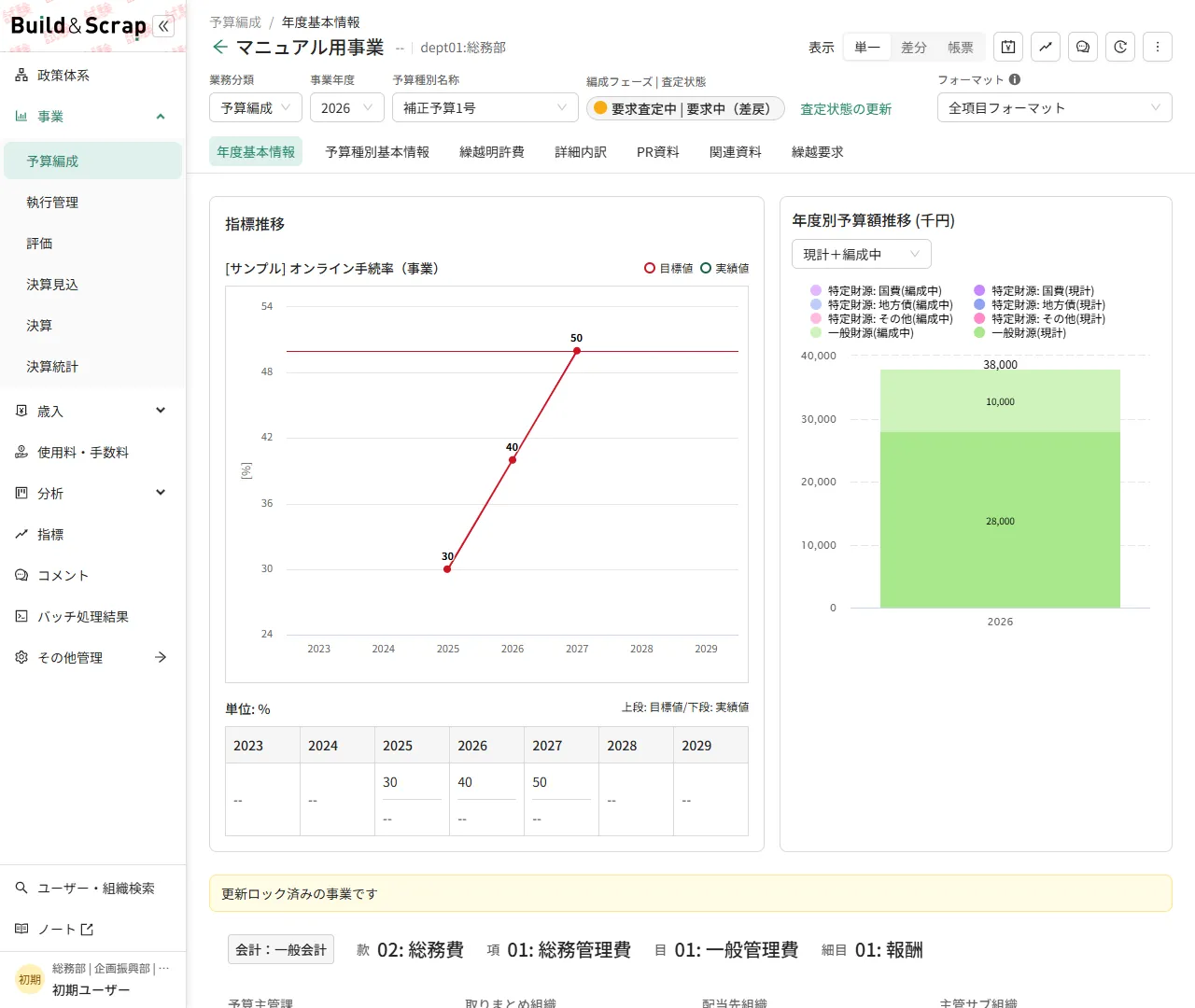The width and height of the screenshot is (1195, 1008).
Task: Collapse the sidebar with double-chevron icon
Action: (x=164, y=26)
